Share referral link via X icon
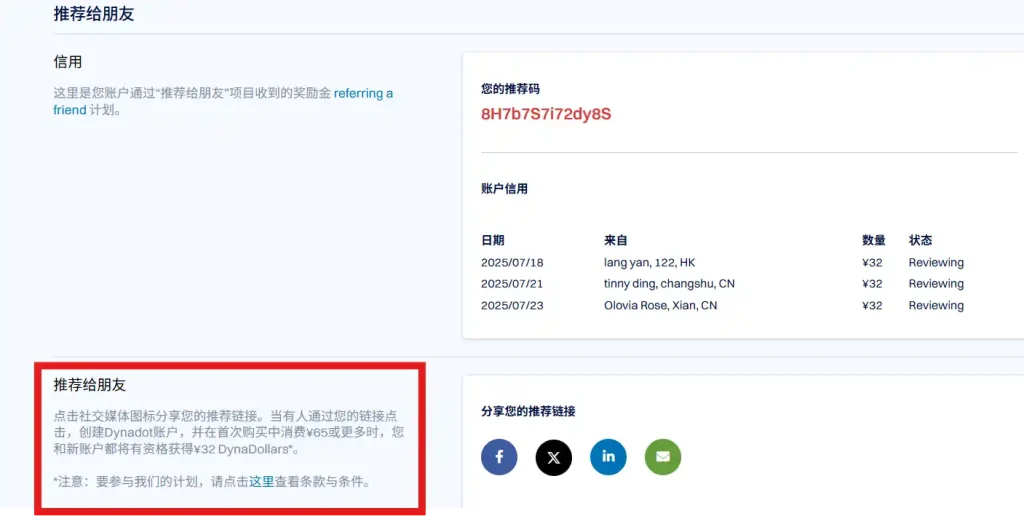The image size is (1024, 516). 554,457
